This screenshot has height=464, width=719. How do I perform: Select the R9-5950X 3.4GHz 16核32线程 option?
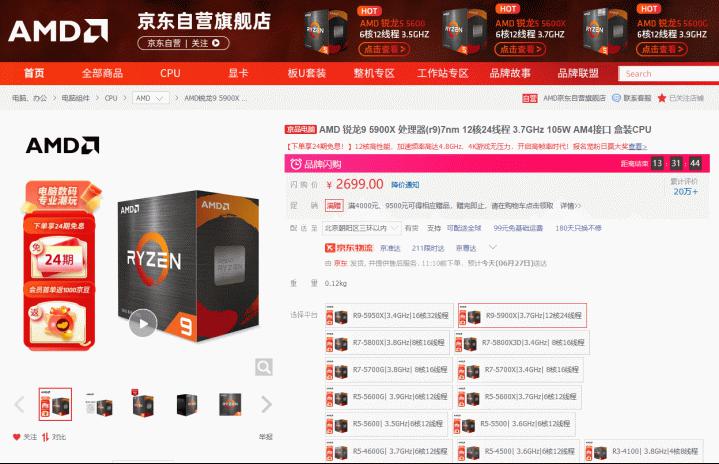point(389,315)
